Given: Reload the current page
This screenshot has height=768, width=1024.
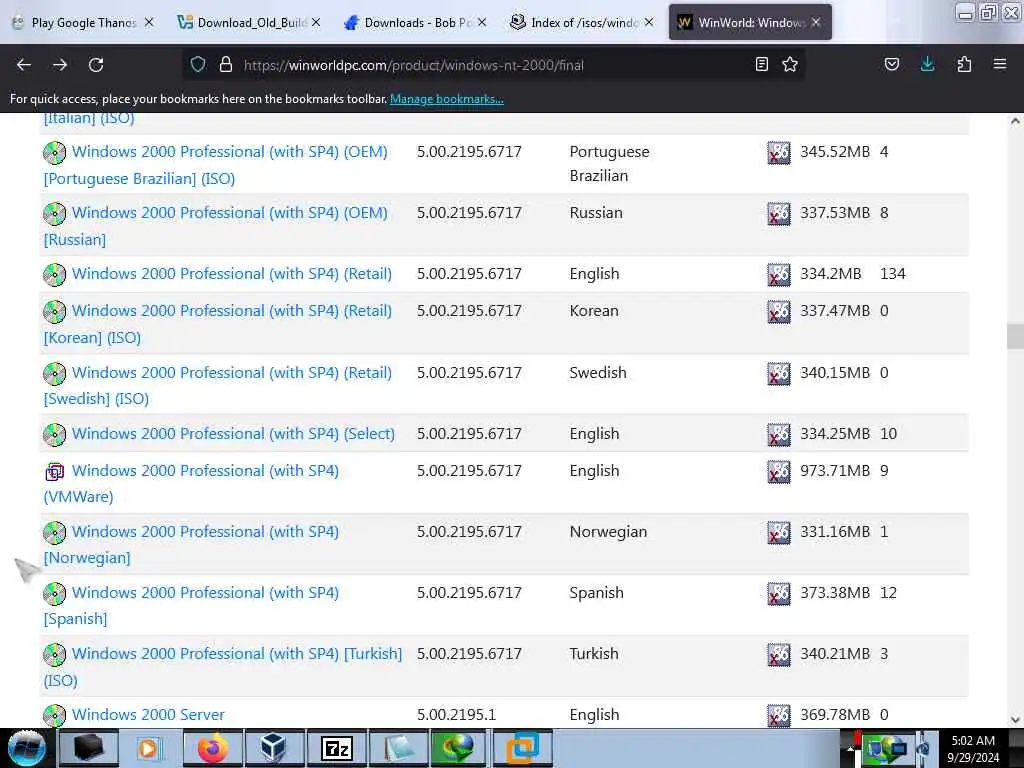Looking at the screenshot, I should click(96, 65).
